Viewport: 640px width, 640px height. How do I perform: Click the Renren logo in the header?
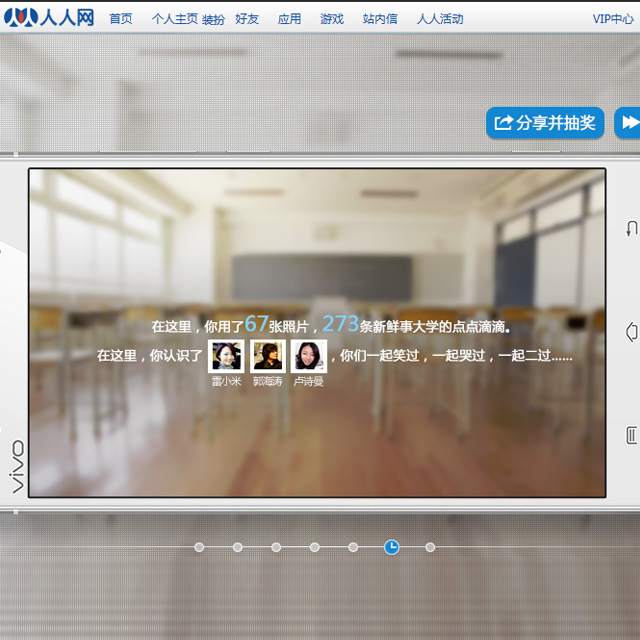[x=49, y=18]
